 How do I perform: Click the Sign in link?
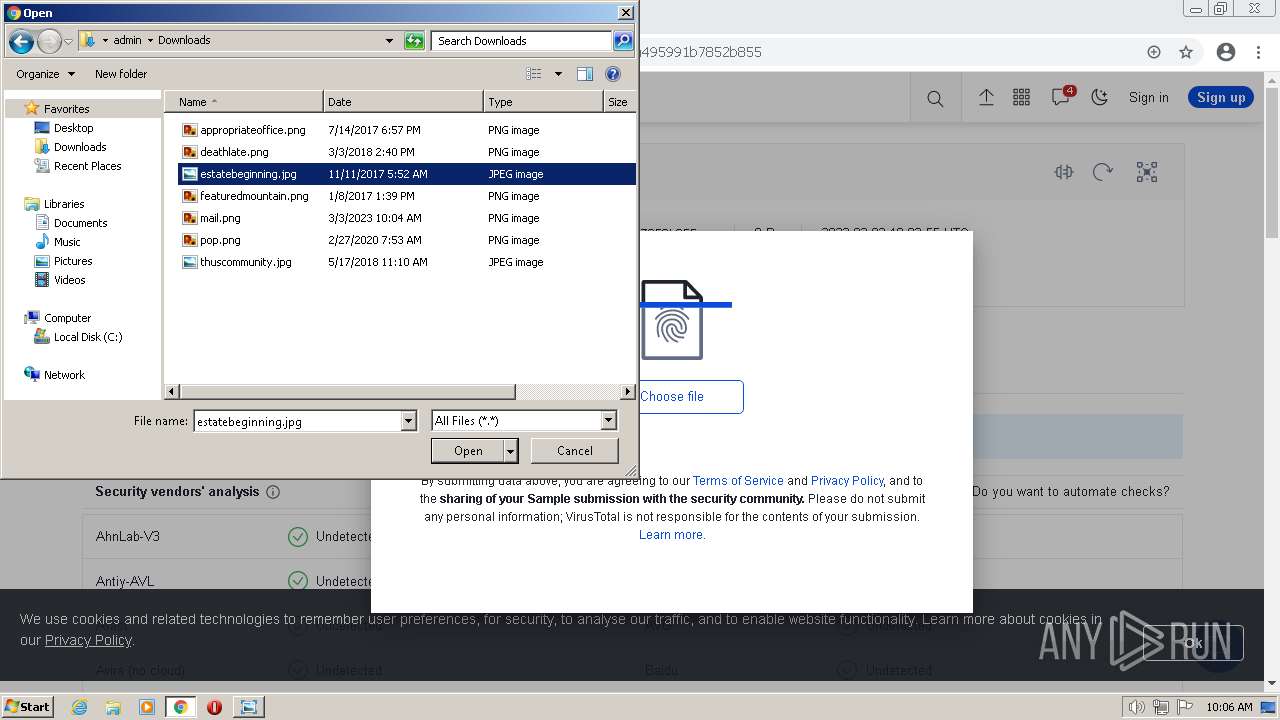click(x=1148, y=97)
